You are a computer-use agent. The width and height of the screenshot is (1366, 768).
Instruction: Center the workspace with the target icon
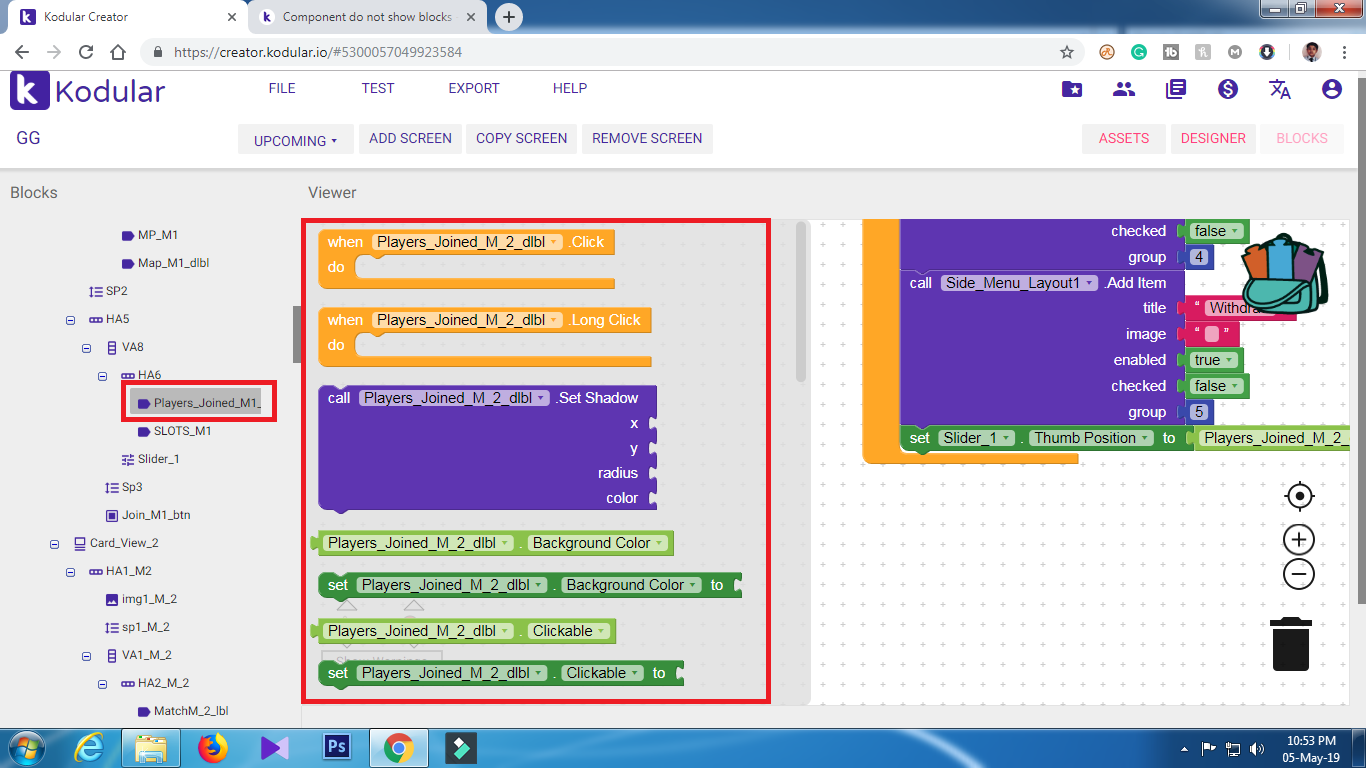1298,496
